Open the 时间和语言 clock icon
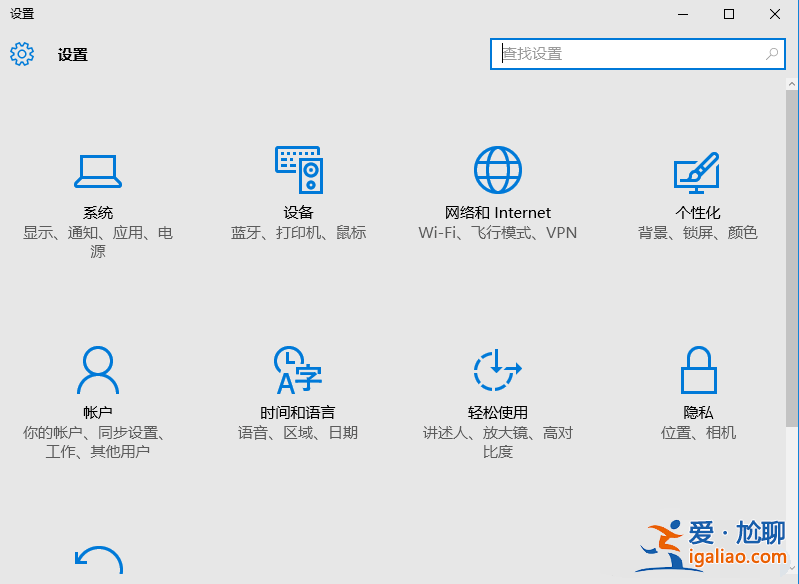The image size is (799, 584). pos(298,370)
